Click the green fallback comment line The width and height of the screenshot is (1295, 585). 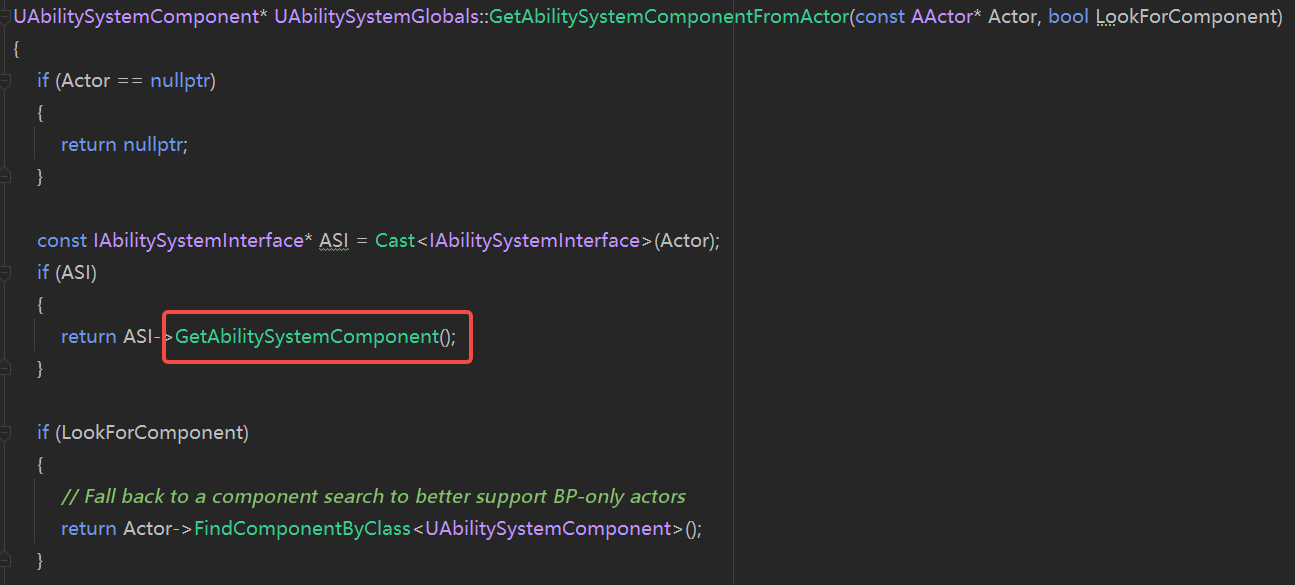coord(373,497)
